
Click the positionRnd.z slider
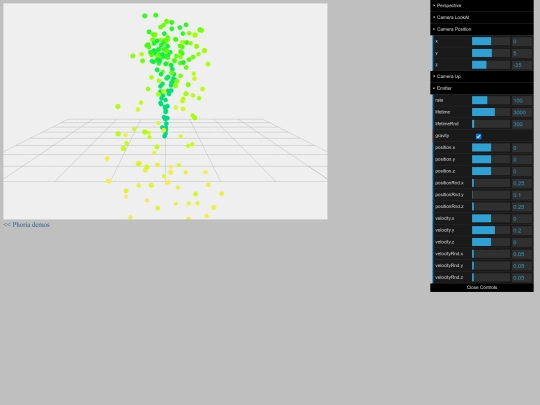(491, 206)
